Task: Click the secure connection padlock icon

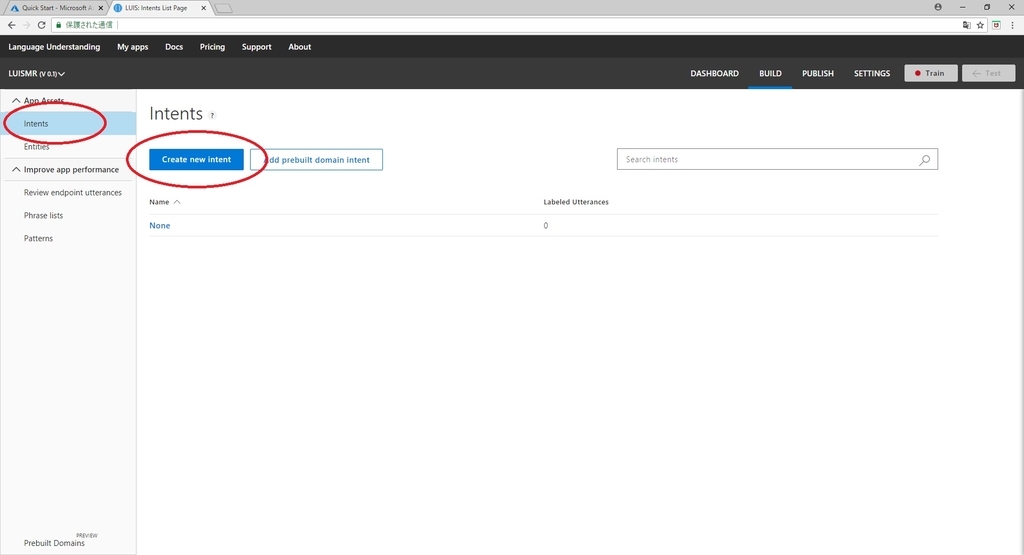Action: point(59,25)
